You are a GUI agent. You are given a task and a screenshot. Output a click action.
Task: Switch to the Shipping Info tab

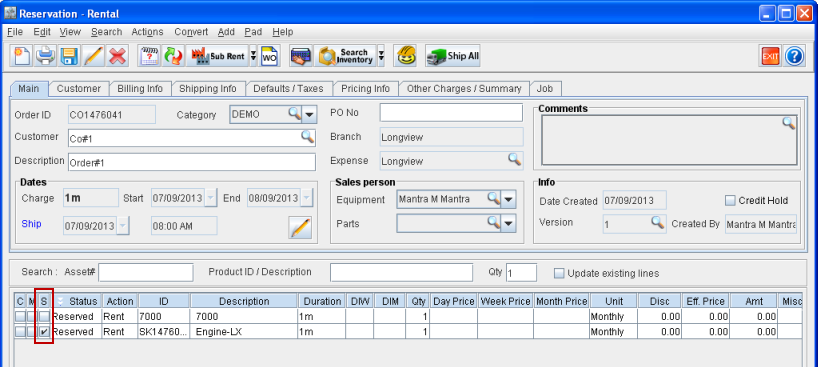(x=208, y=89)
